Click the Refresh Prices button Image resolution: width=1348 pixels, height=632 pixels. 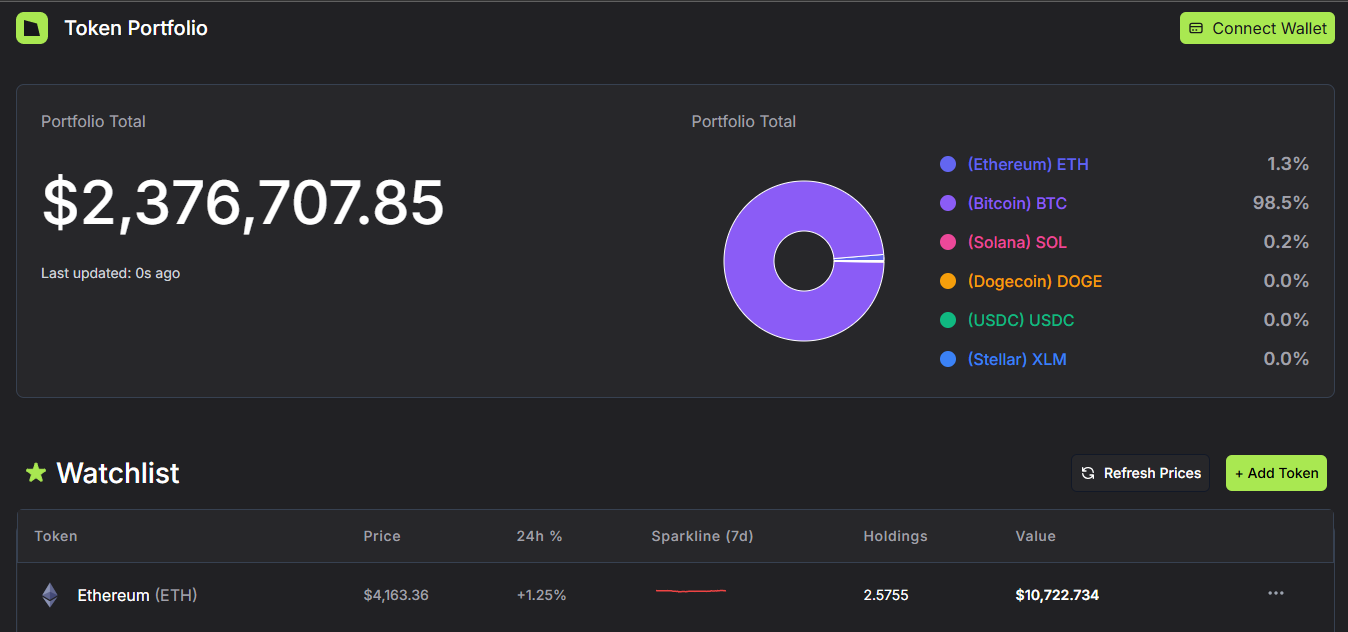pos(1140,473)
